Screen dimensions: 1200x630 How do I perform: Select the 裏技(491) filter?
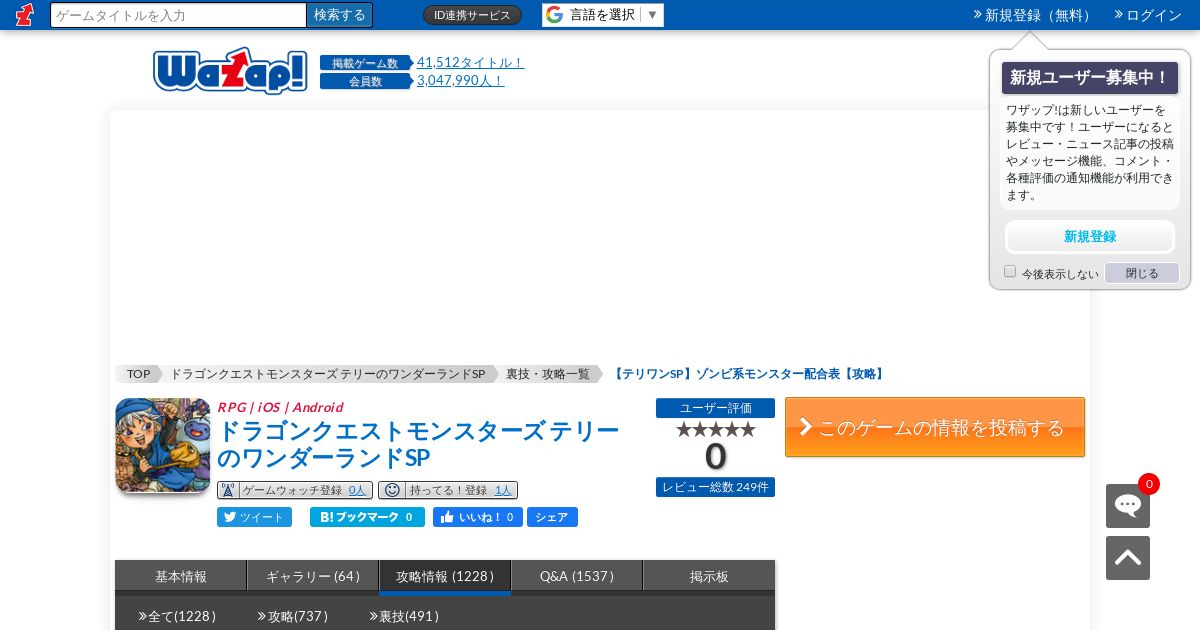click(404, 616)
